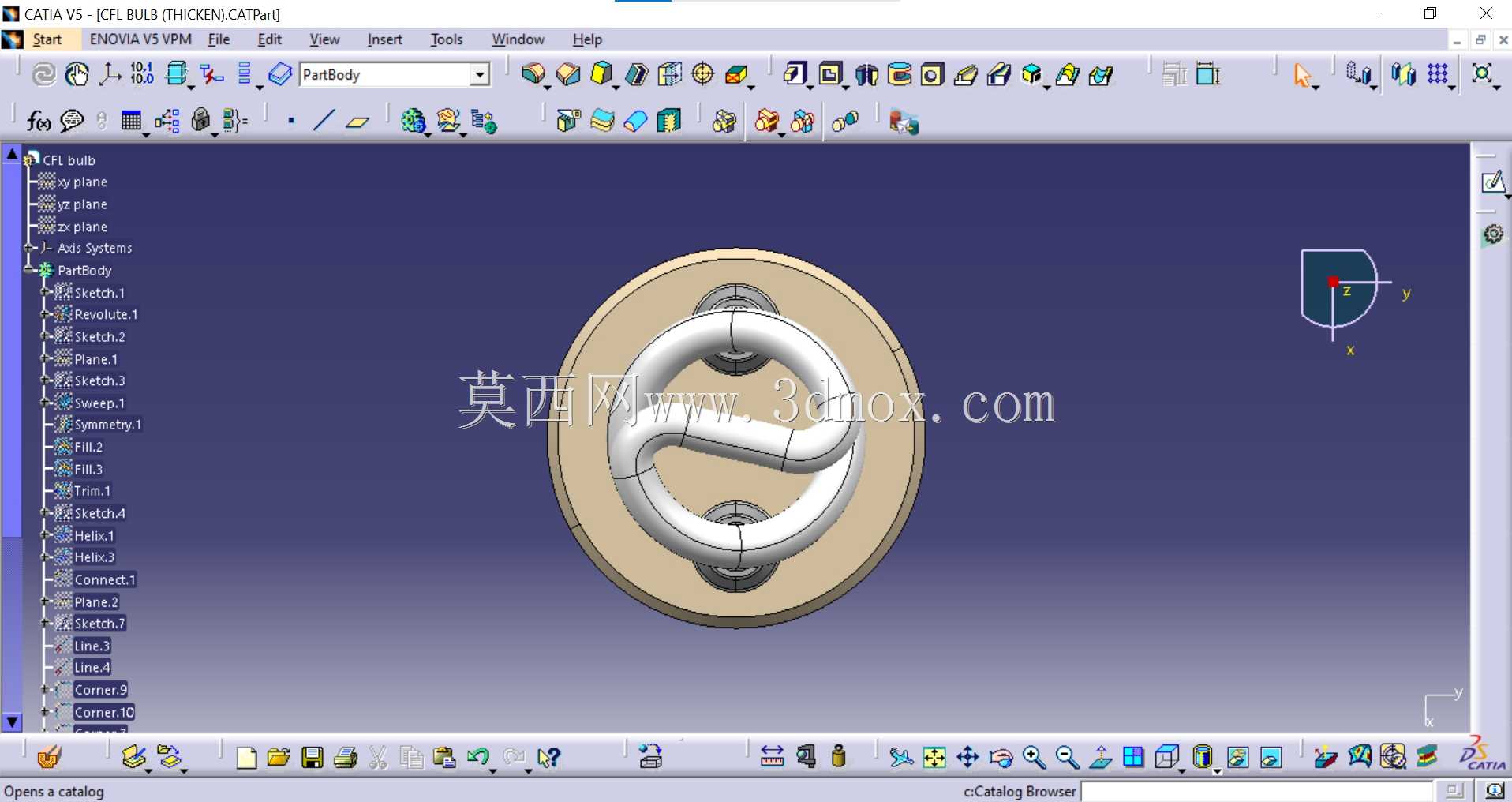Open the Edit menu
The width and height of the screenshot is (1512, 802).
[x=269, y=39]
